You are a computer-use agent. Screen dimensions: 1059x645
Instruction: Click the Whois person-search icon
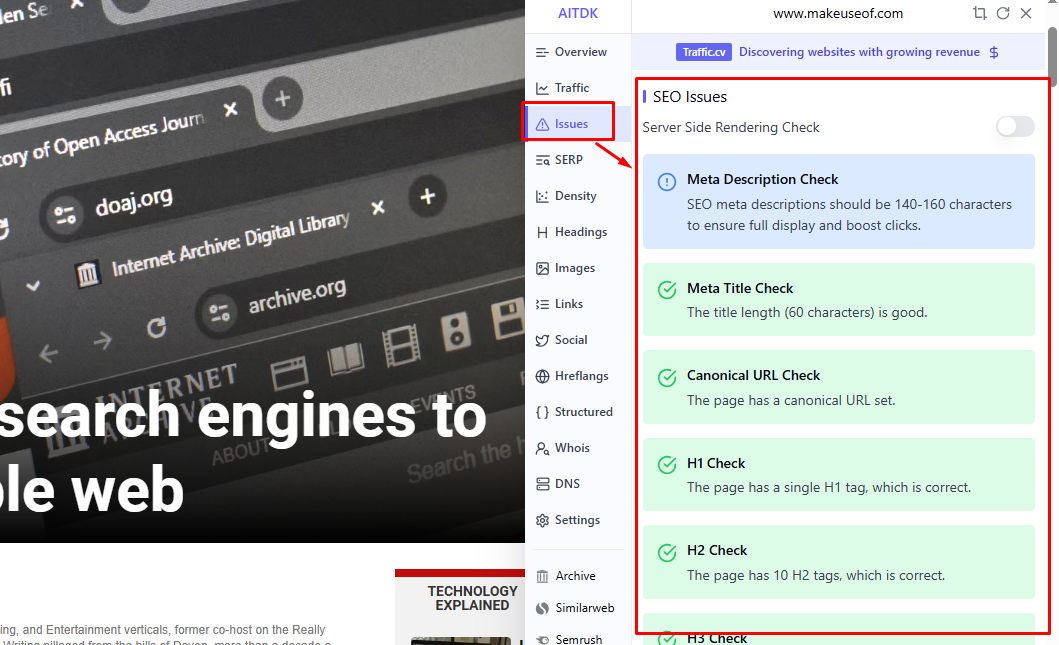click(542, 448)
